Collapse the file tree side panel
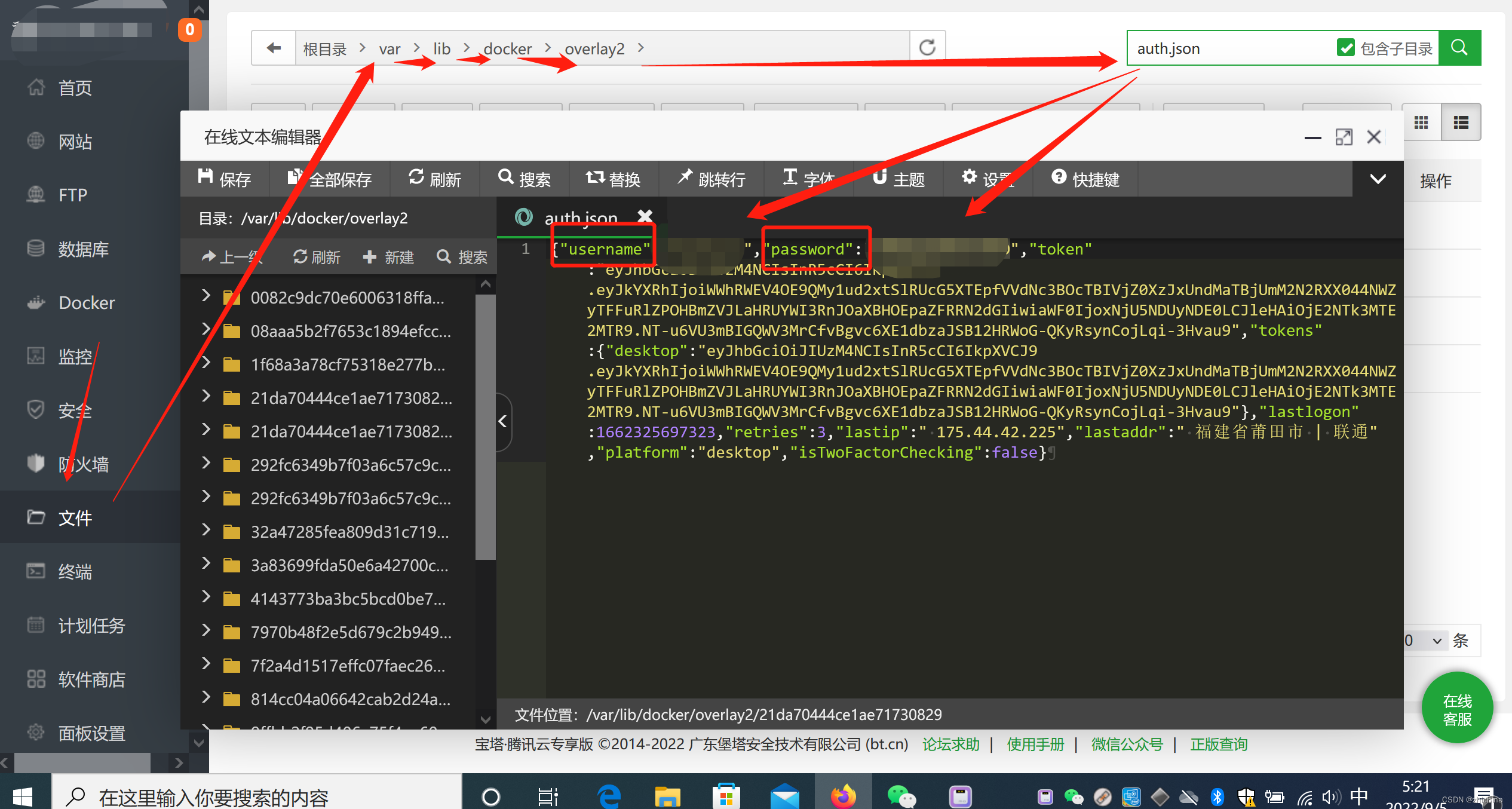This screenshot has height=809, width=1512. tap(503, 422)
